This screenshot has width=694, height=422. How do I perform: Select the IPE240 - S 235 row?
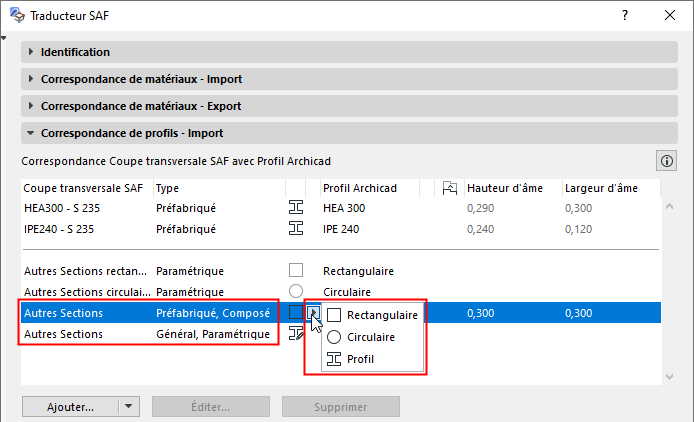[x=341, y=229]
